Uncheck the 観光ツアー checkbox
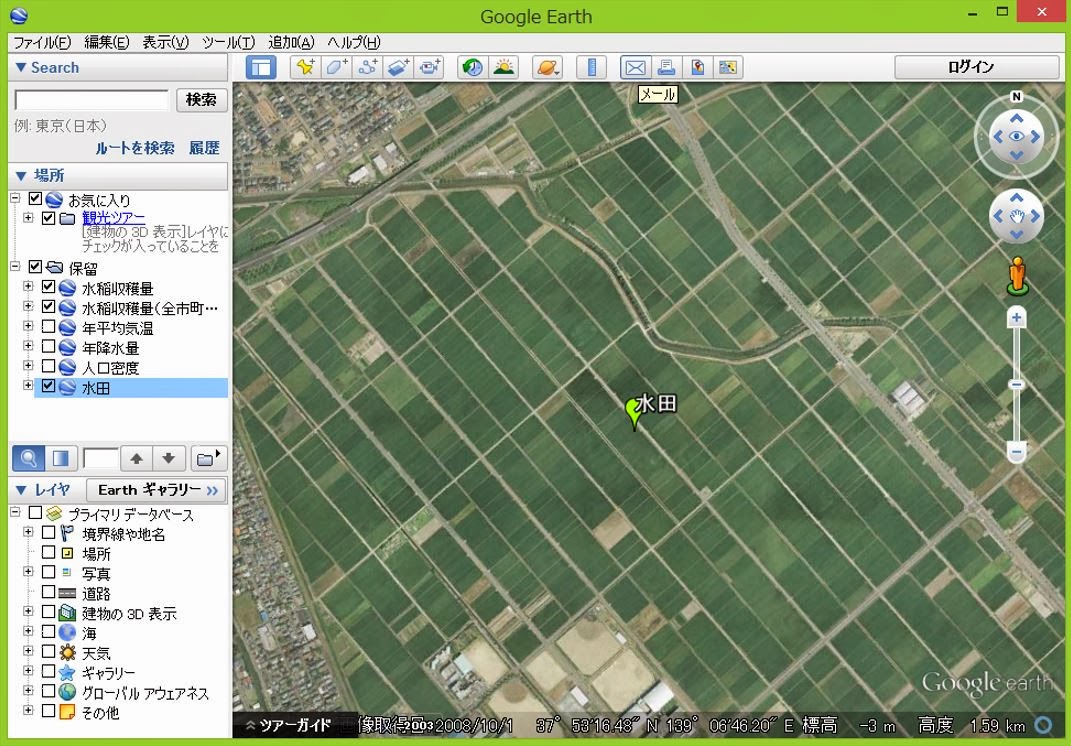The height and width of the screenshot is (746, 1071). tap(48, 218)
